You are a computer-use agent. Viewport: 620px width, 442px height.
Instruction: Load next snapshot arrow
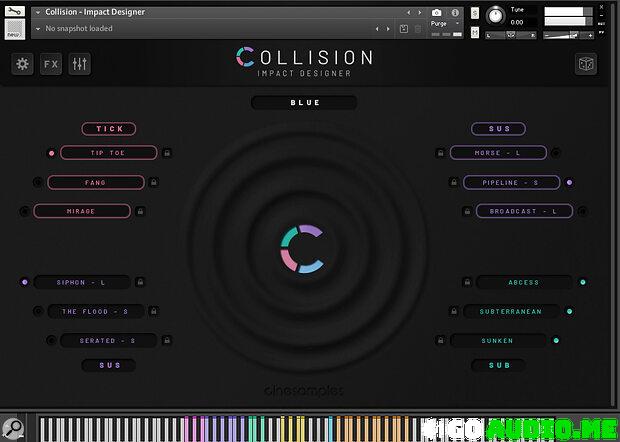coord(388,29)
